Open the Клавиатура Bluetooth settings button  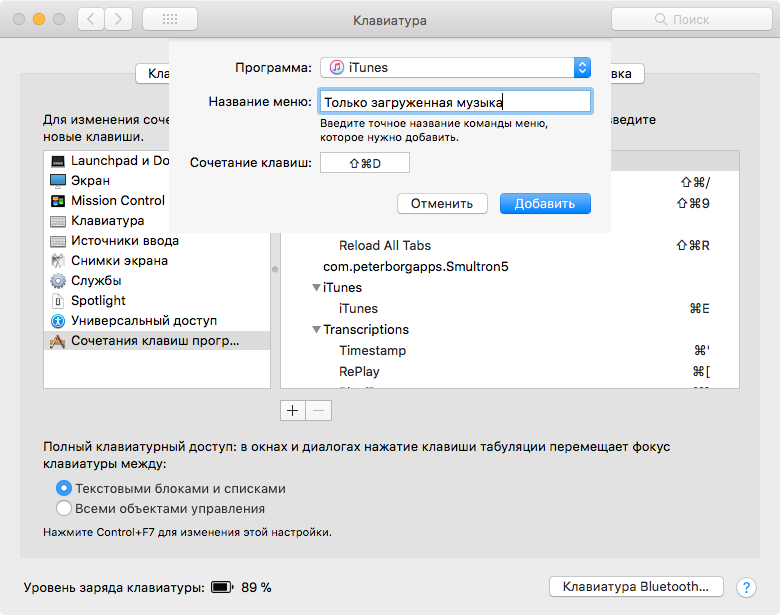click(x=636, y=587)
